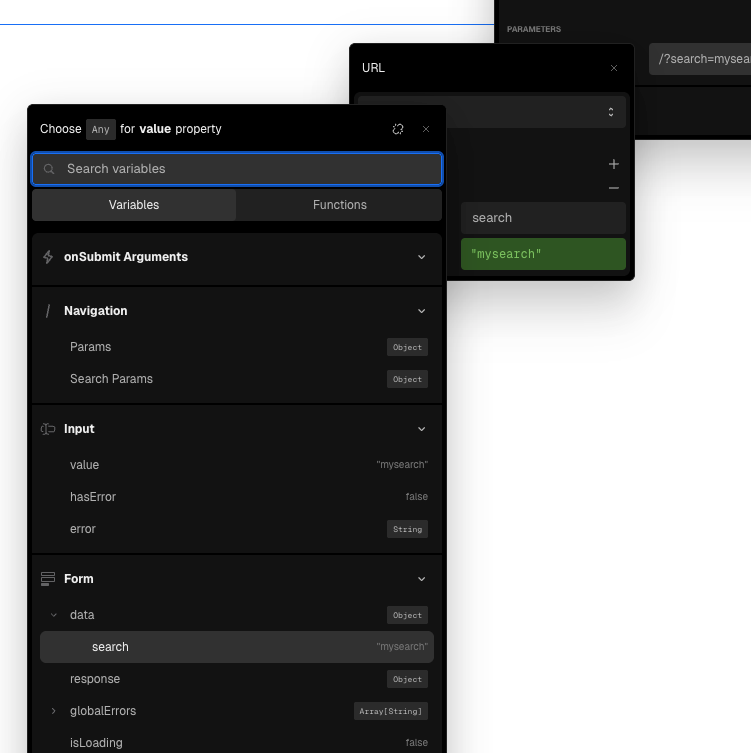Select the Form data search variable
The image size is (751, 753).
click(x=237, y=647)
